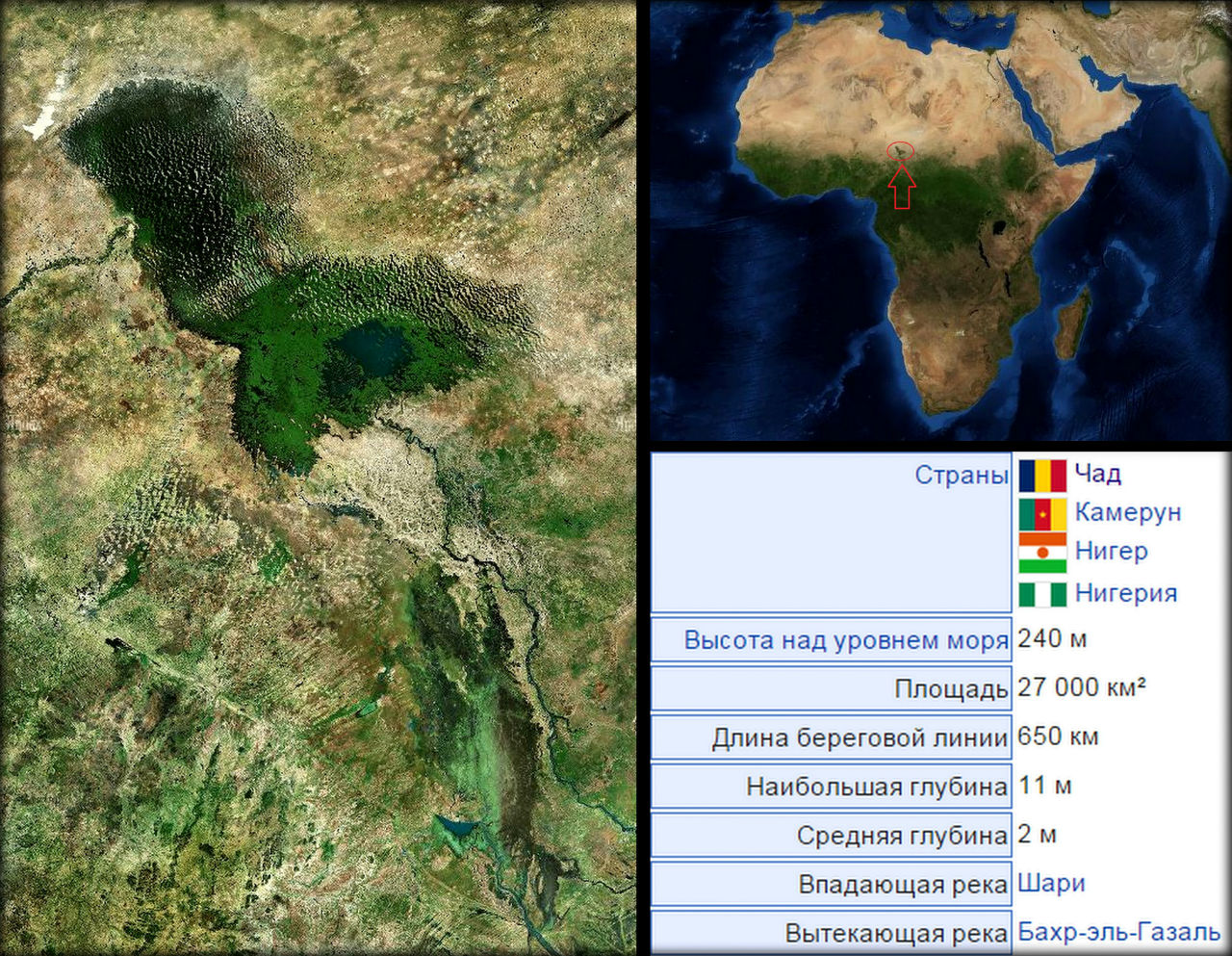The image size is (1232, 956).
Task: Click the Площадь row label
Action: pyautogui.click(x=951, y=689)
